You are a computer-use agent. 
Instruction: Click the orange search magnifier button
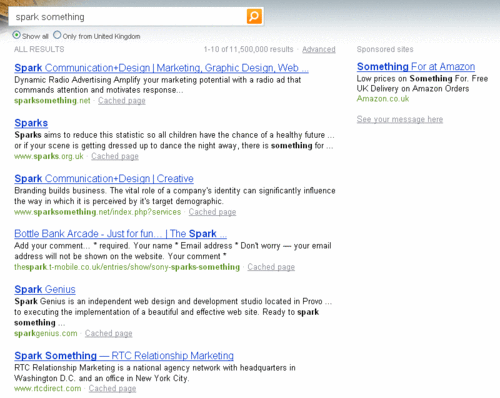pos(254,16)
